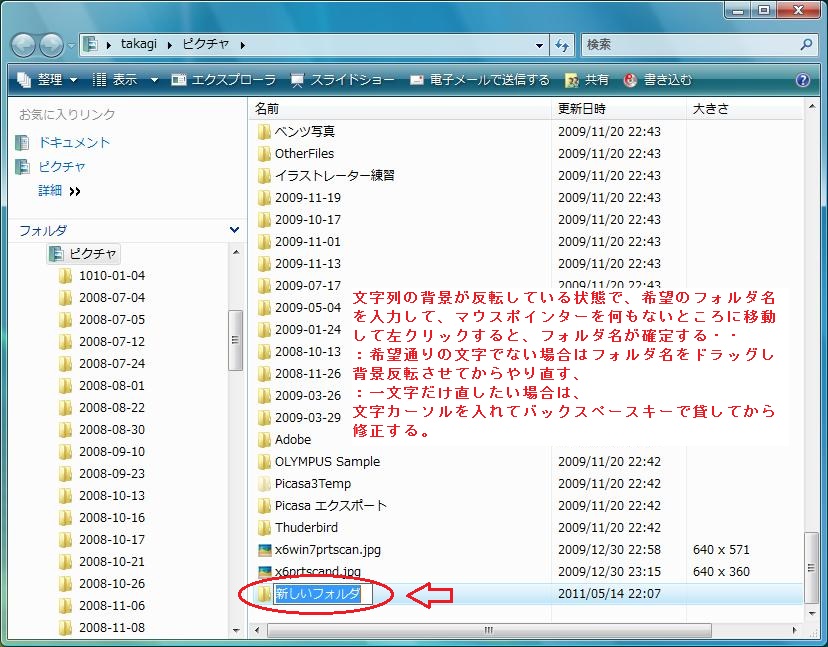
Task: Select the 2009-07-17 folder name
Action: pos(308,286)
